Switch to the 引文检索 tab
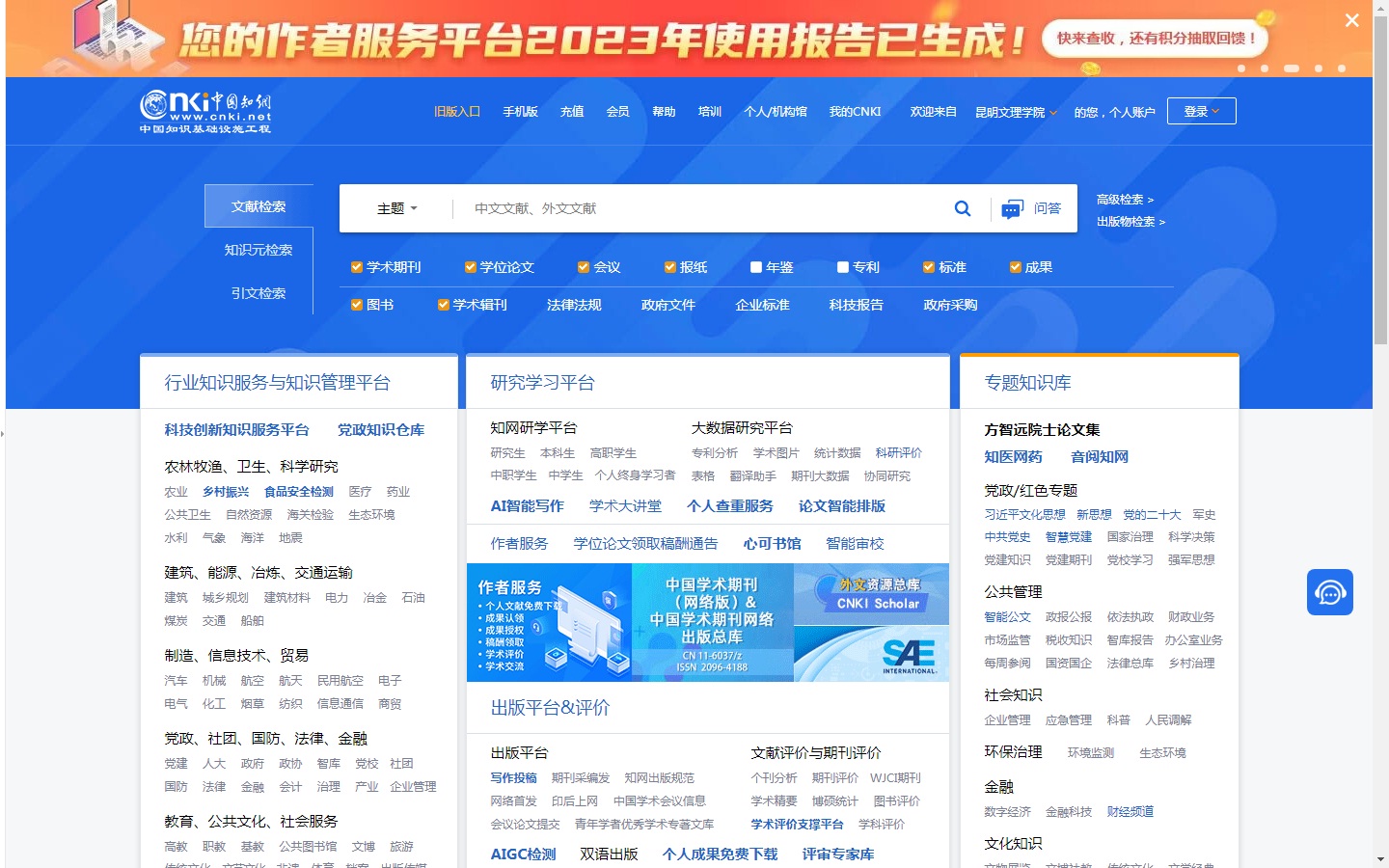This screenshot has width=1389, height=868. pyautogui.click(x=259, y=293)
